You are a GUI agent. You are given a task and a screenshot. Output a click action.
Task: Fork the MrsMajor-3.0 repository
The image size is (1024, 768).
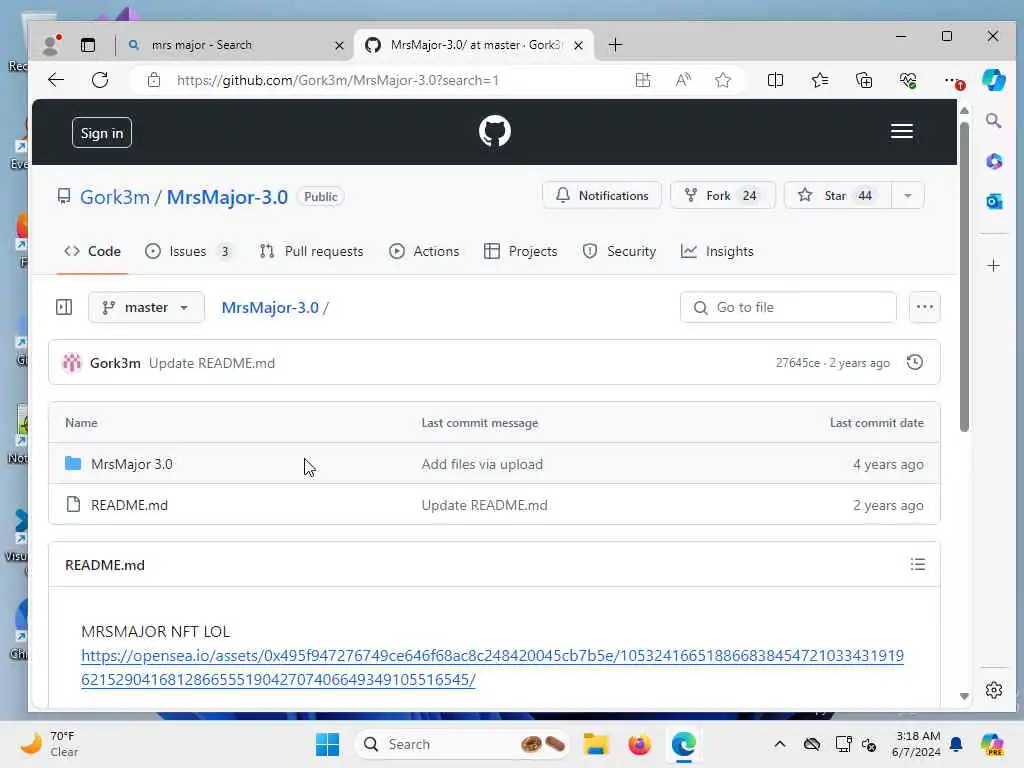[x=722, y=195]
